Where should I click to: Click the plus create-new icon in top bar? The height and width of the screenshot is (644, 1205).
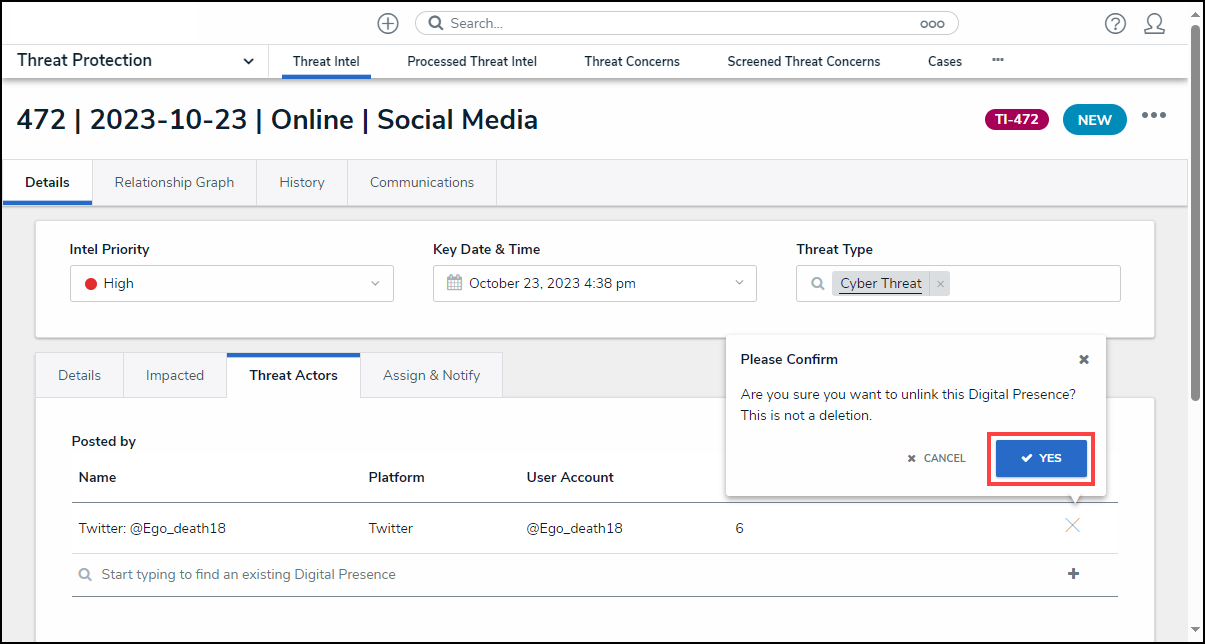pos(388,23)
